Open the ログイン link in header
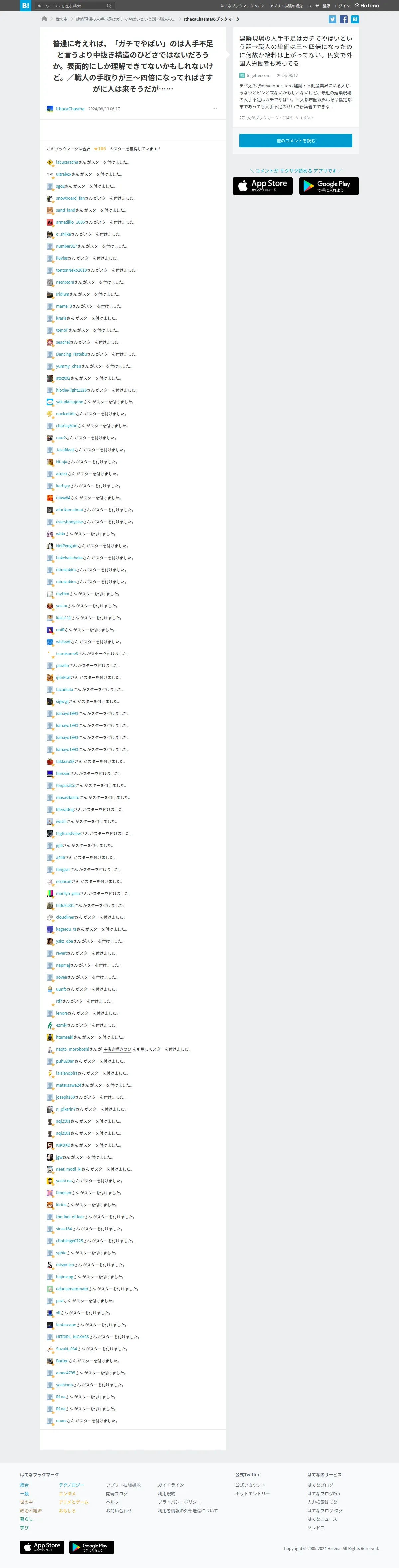 click(x=342, y=6)
